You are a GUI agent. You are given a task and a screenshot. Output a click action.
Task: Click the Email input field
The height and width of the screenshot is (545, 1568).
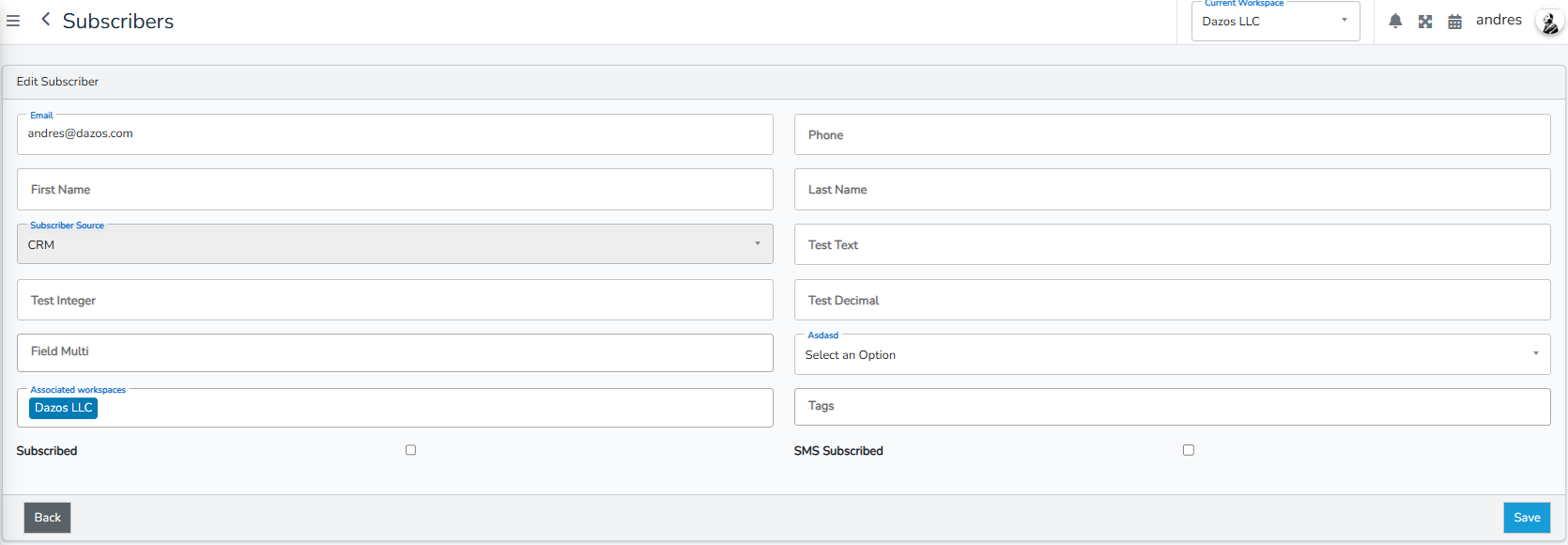pyautogui.click(x=395, y=134)
